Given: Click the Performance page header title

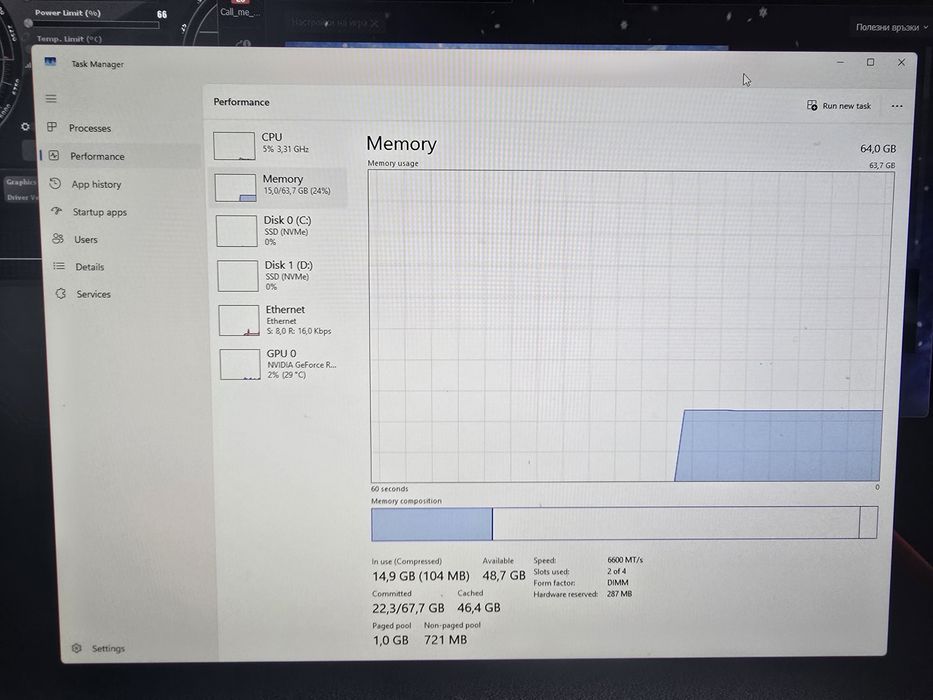Looking at the screenshot, I should [x=242, y=102].
